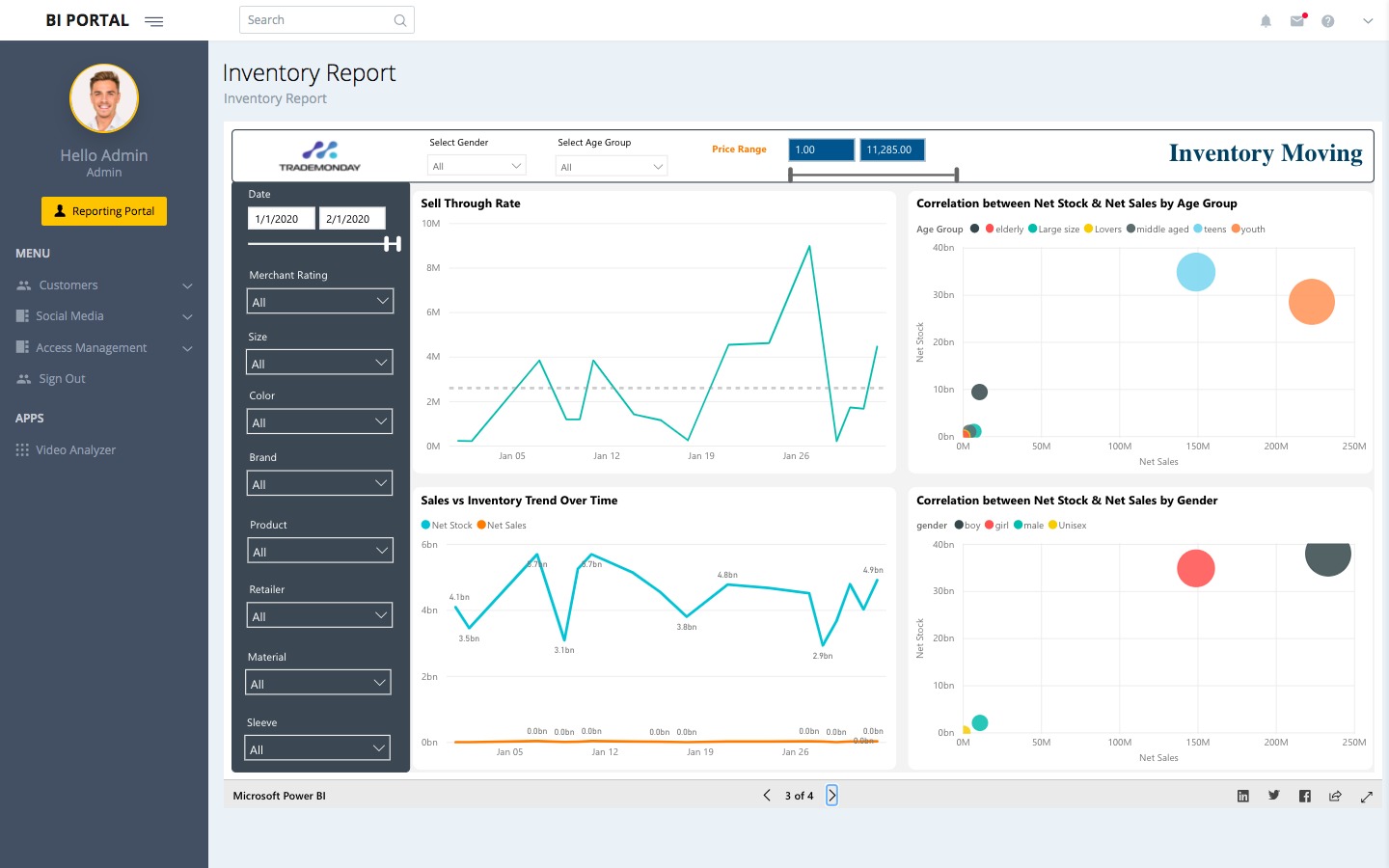The width and height of the screenshot is (1389, 868).
Task: Toggle the hamburger sidebar menu icon
Action: coord(153,21)
